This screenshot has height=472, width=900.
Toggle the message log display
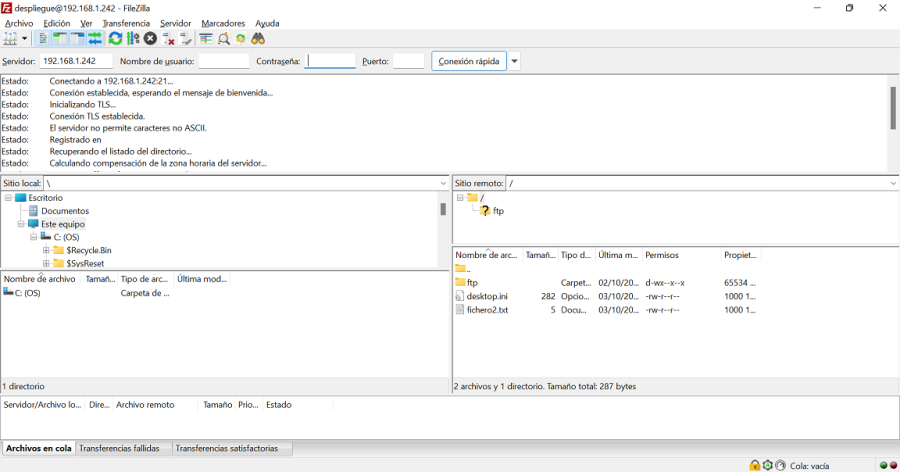pos(43,39)
